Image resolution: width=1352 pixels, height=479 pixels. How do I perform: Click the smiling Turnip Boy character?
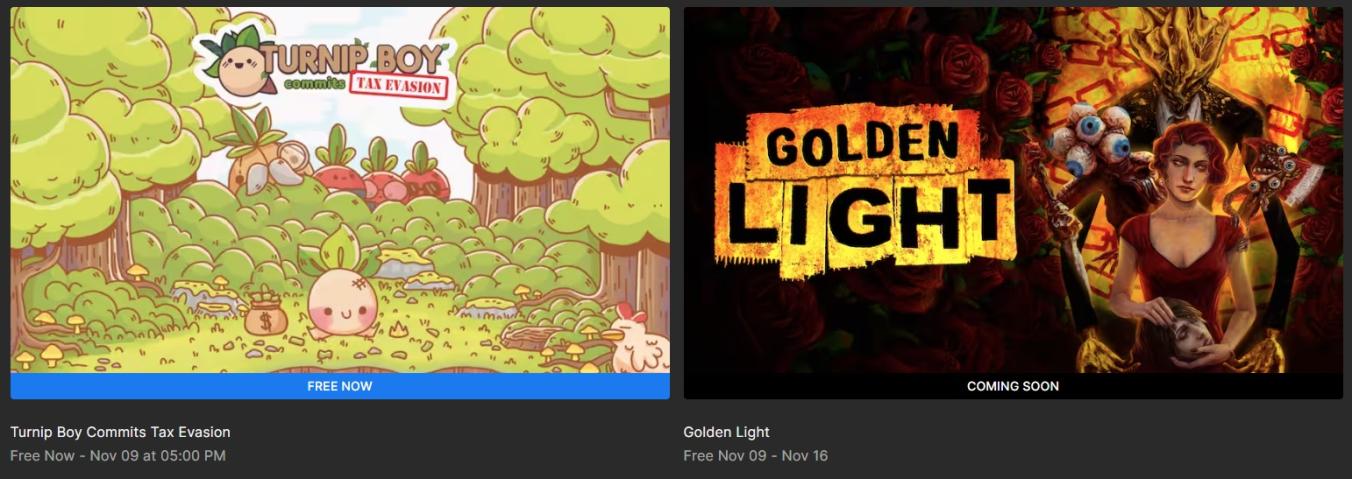coord(338,293)
